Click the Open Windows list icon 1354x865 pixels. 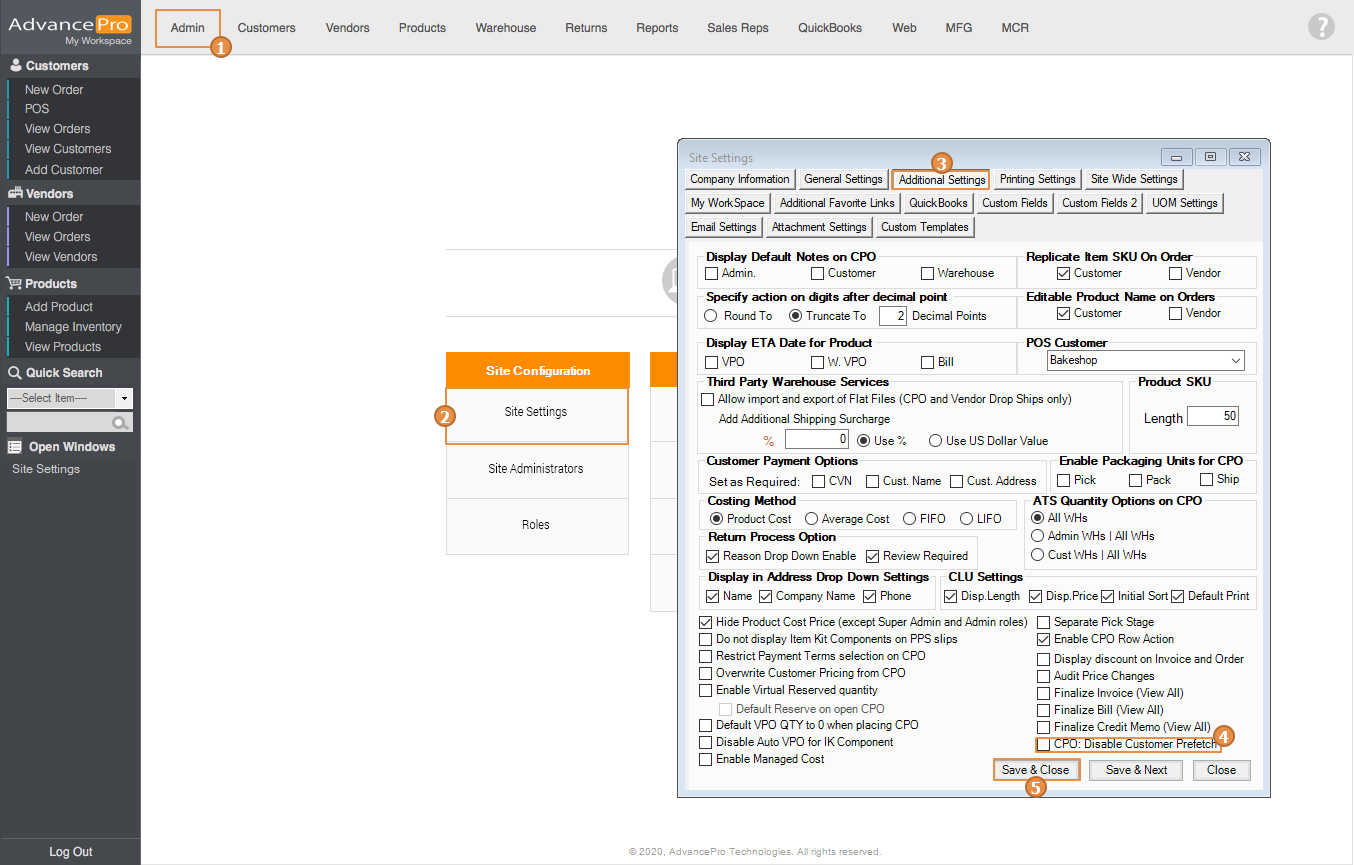tap(15, 447)
